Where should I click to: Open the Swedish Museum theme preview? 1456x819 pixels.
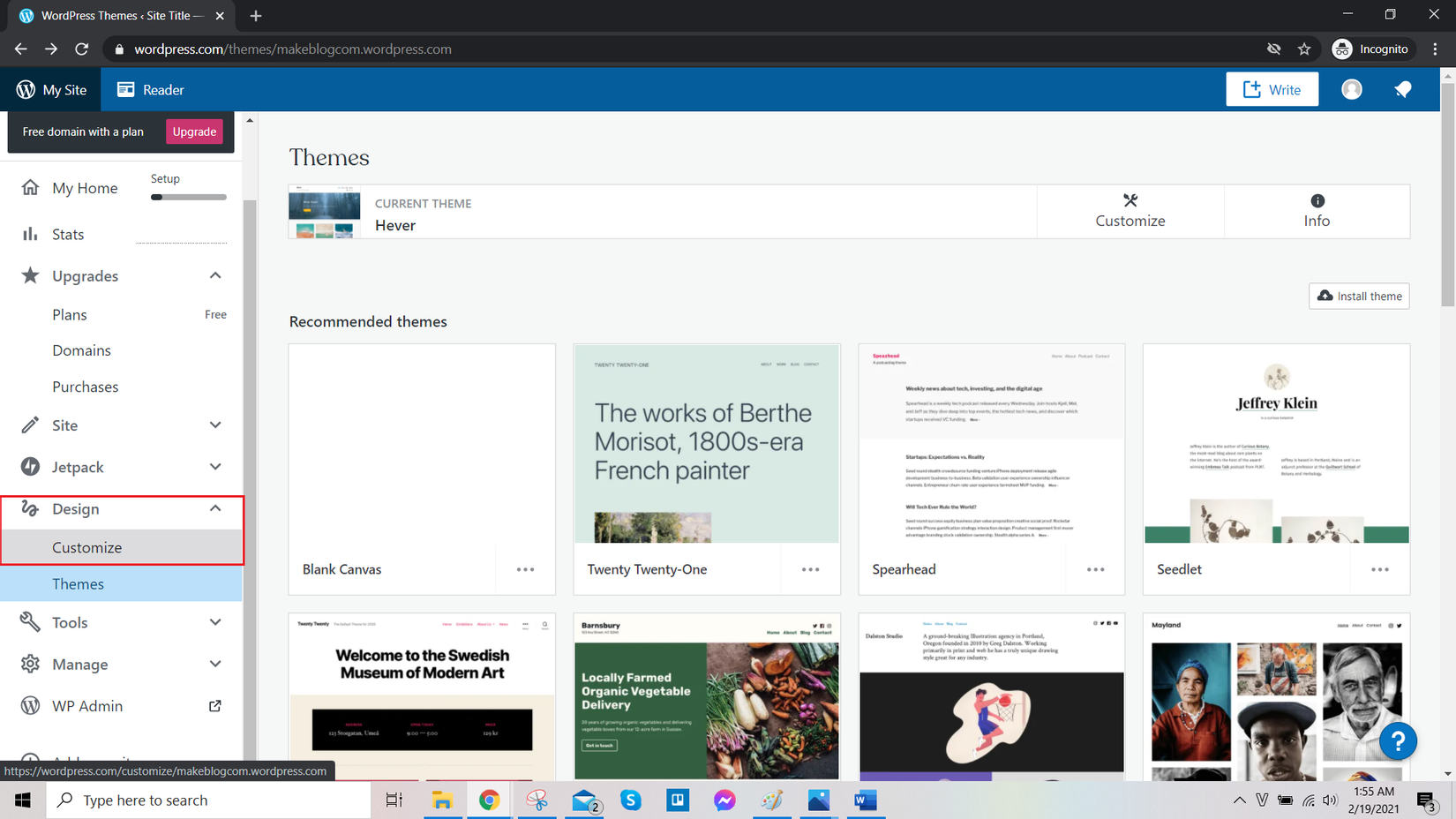pos(422,697)
